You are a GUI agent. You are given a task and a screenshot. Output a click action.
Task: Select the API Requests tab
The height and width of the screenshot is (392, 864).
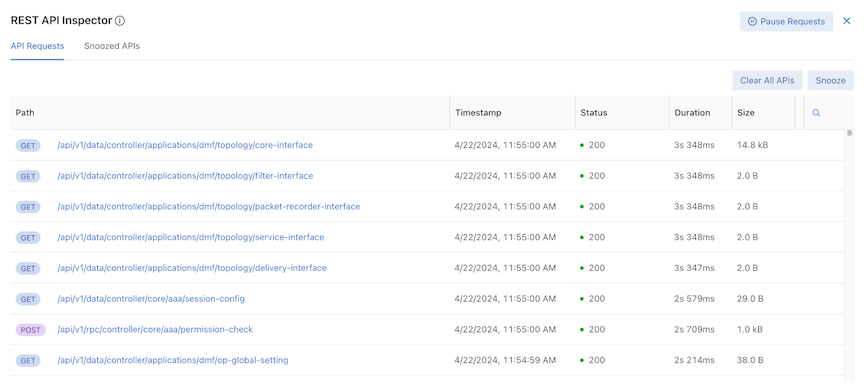tap(37, 46)
